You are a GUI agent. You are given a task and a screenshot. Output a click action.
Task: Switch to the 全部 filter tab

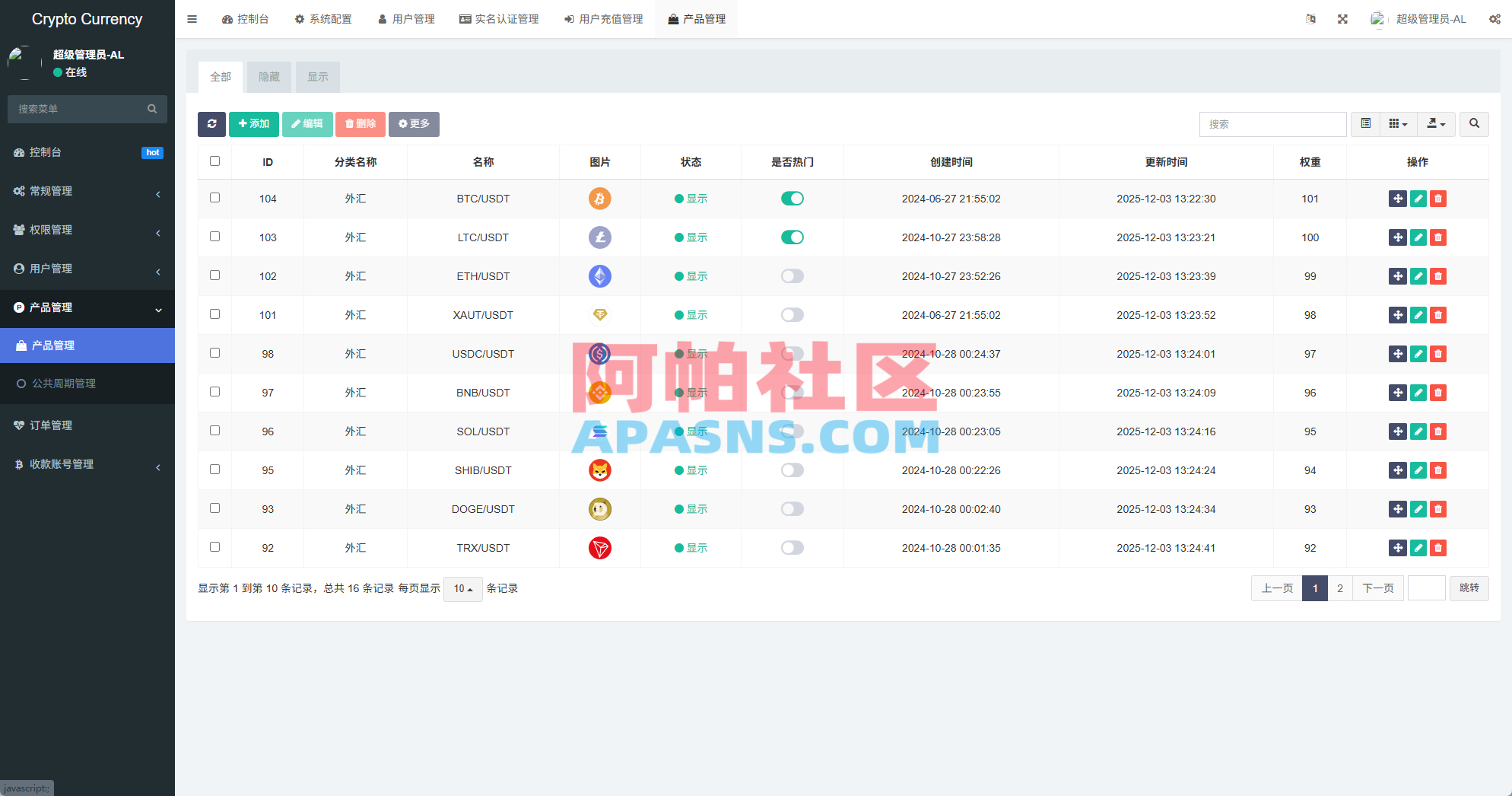coord(221,77)
